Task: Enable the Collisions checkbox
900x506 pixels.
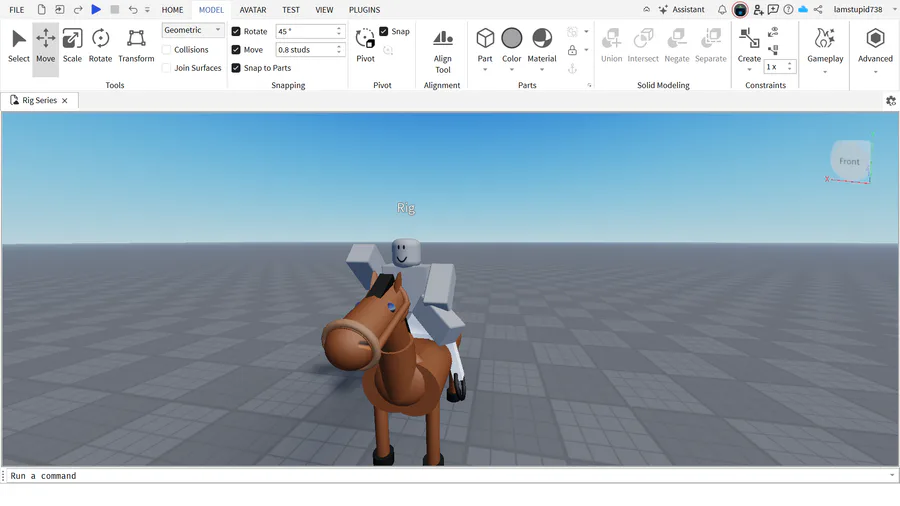Action: point(166,50)
